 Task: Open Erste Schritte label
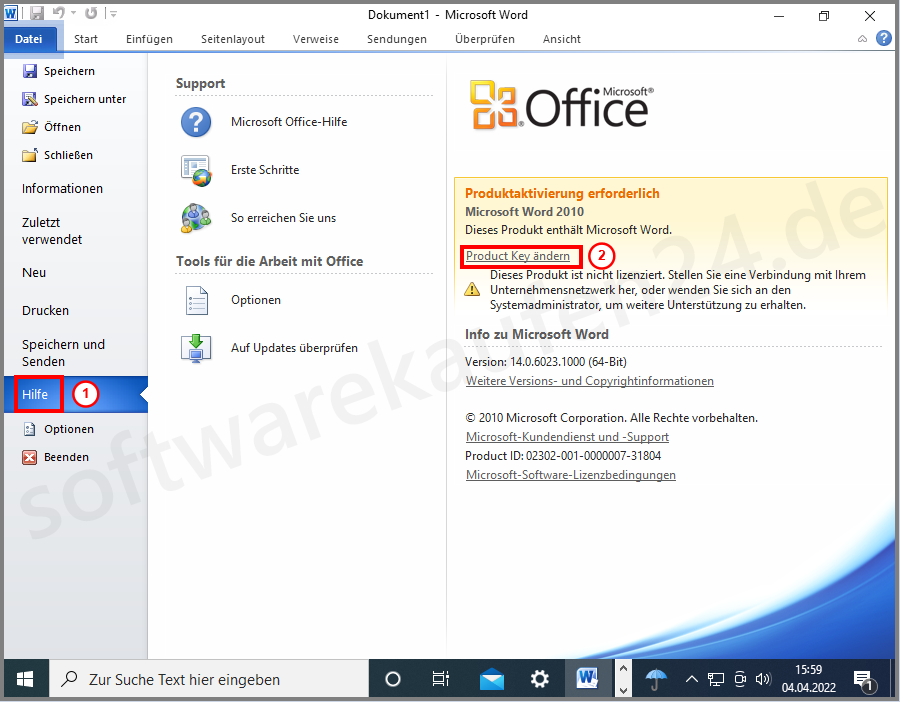coord(265,170)
